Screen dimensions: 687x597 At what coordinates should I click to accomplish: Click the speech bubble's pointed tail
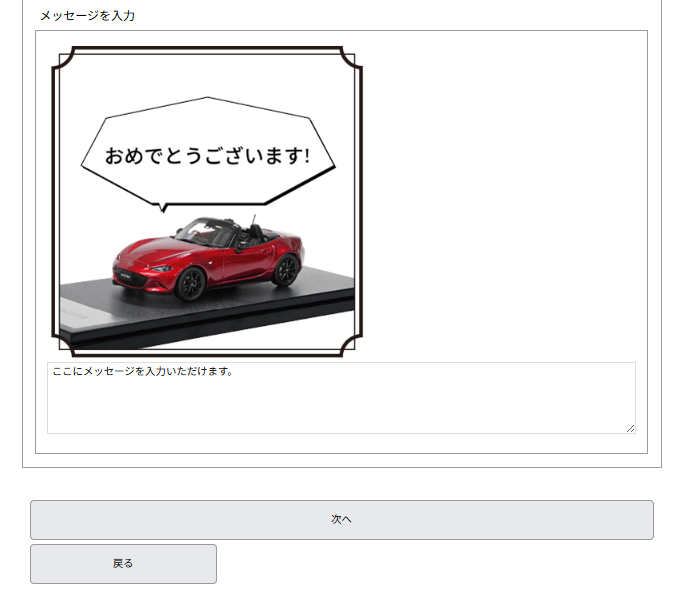coord(162,207)
